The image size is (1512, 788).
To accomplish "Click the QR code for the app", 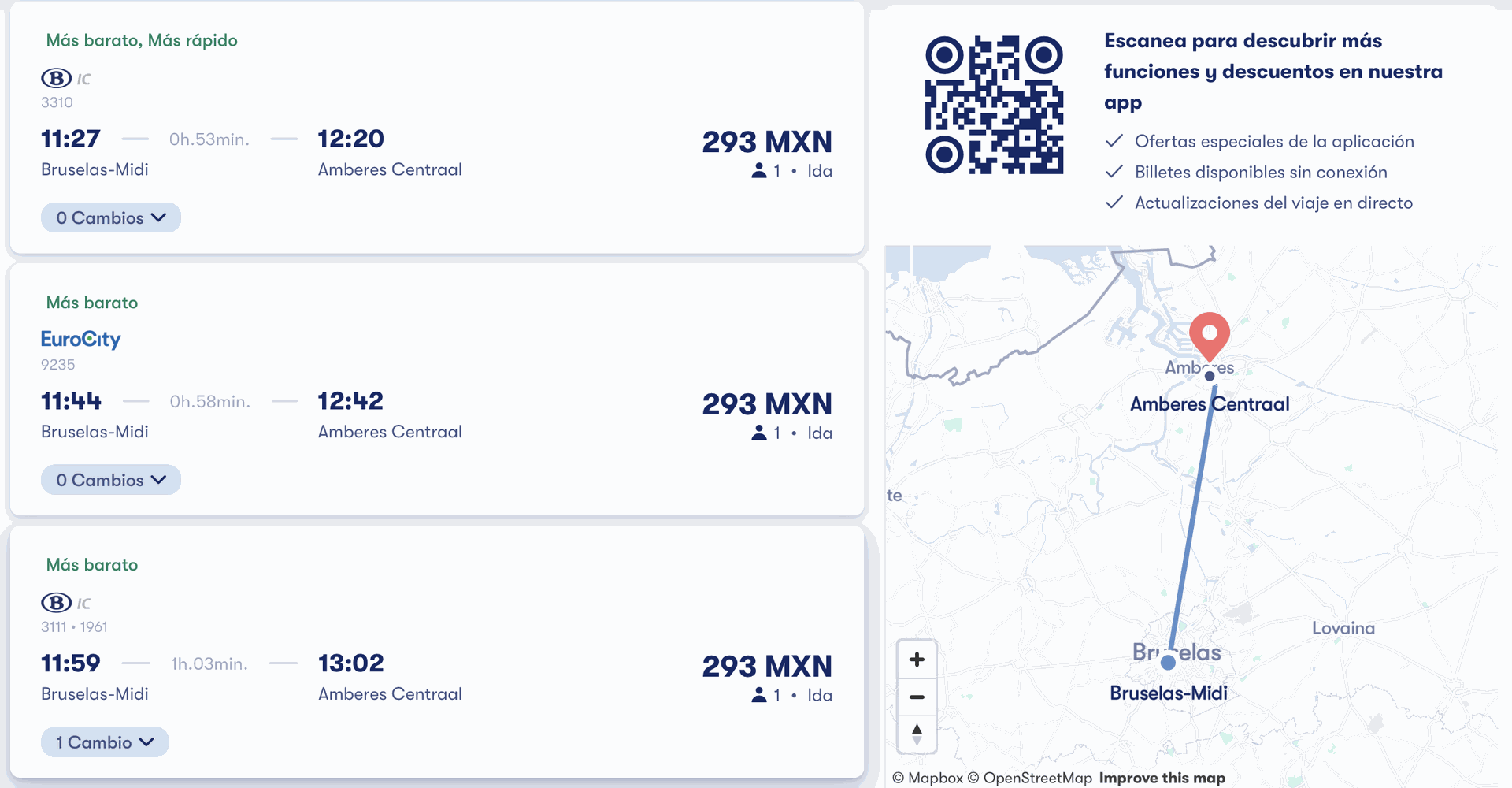I will (x=994, y=105).
